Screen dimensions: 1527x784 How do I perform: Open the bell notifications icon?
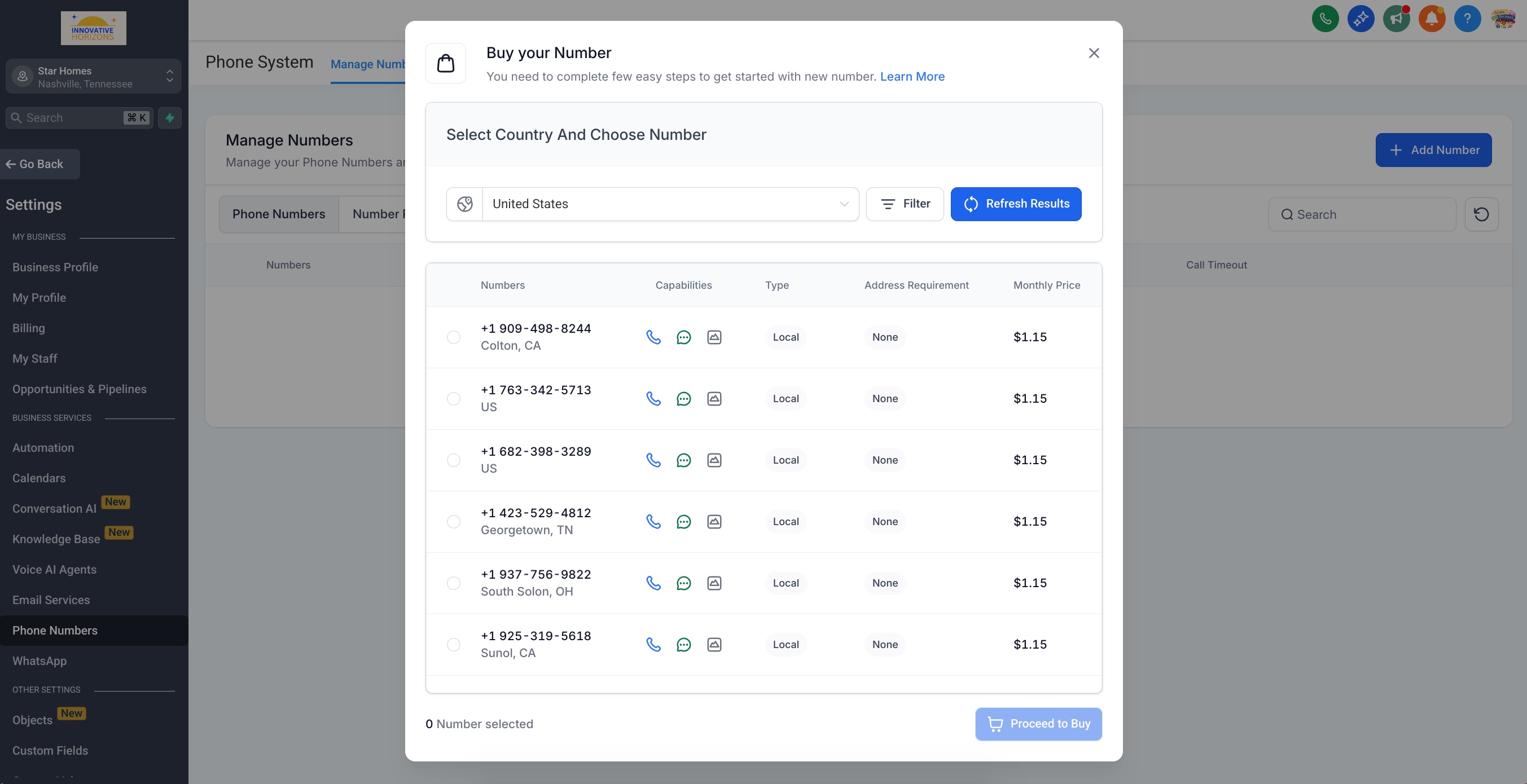[x=1432, y=19]
